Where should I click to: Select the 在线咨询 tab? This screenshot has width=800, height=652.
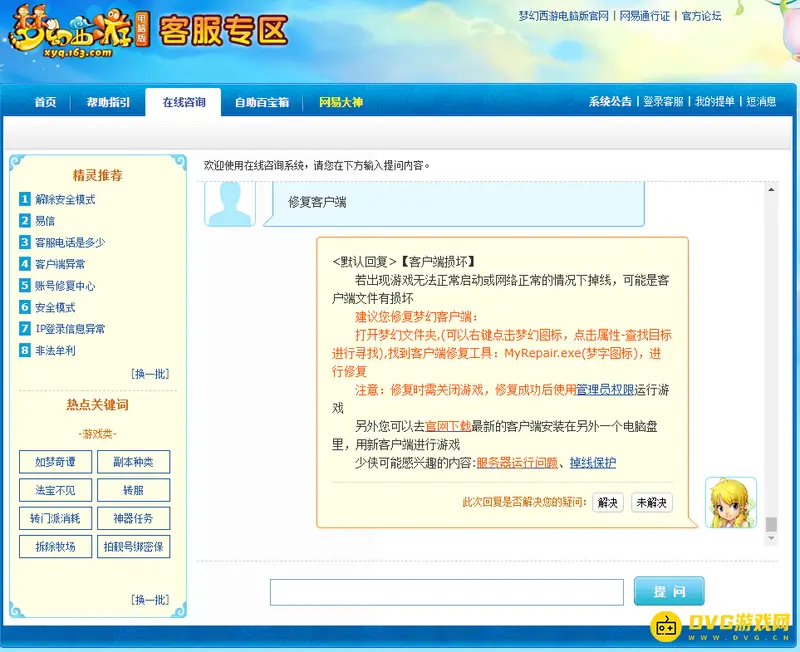(x=184, y=102)
